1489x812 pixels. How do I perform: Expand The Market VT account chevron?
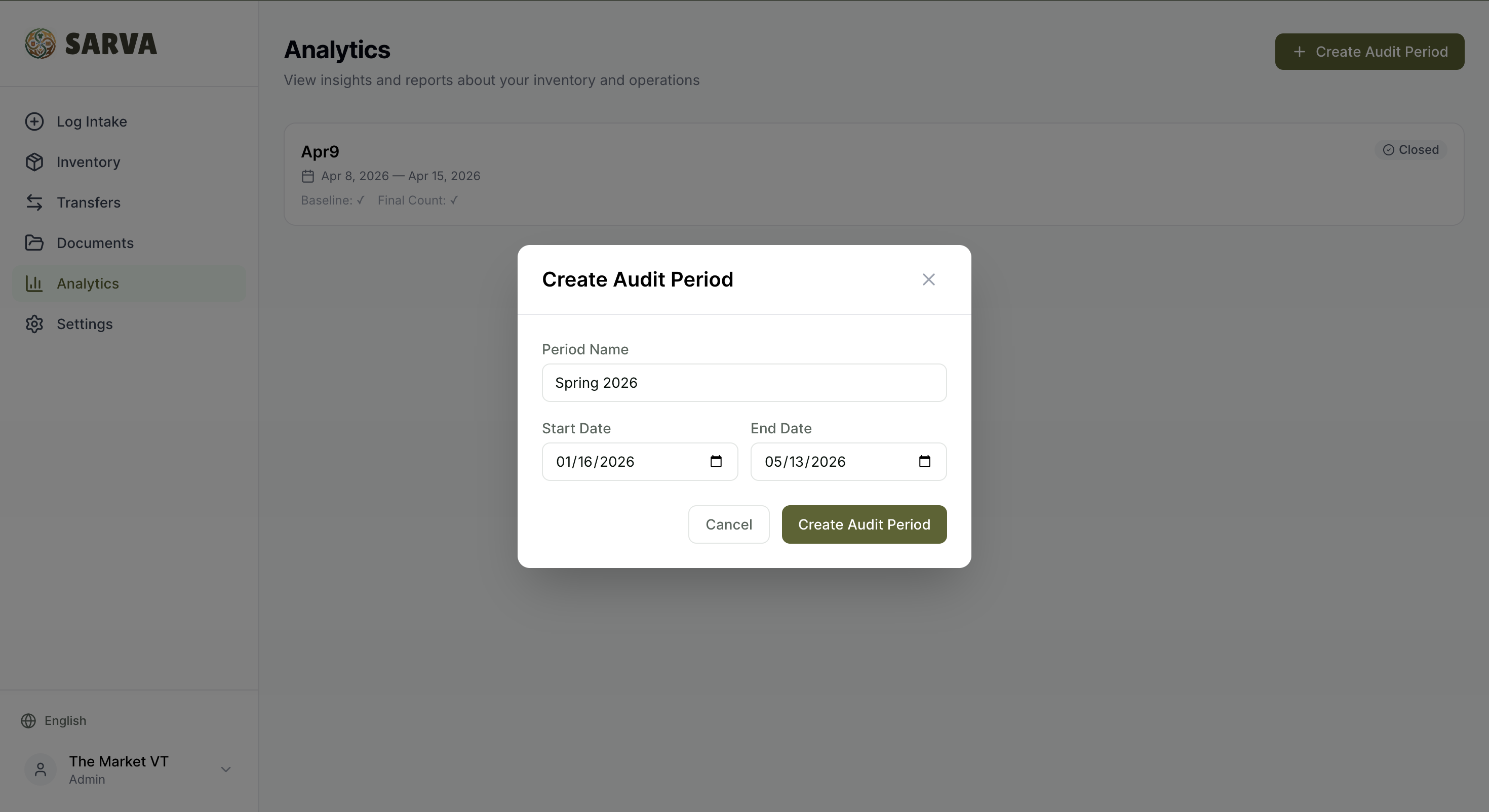pyautogui.click(x=225, y=769)
